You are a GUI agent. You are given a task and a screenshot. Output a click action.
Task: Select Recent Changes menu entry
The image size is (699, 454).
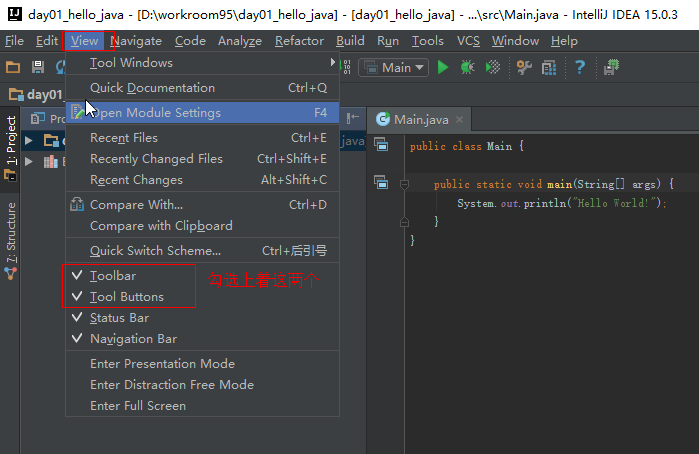[202, 180]
